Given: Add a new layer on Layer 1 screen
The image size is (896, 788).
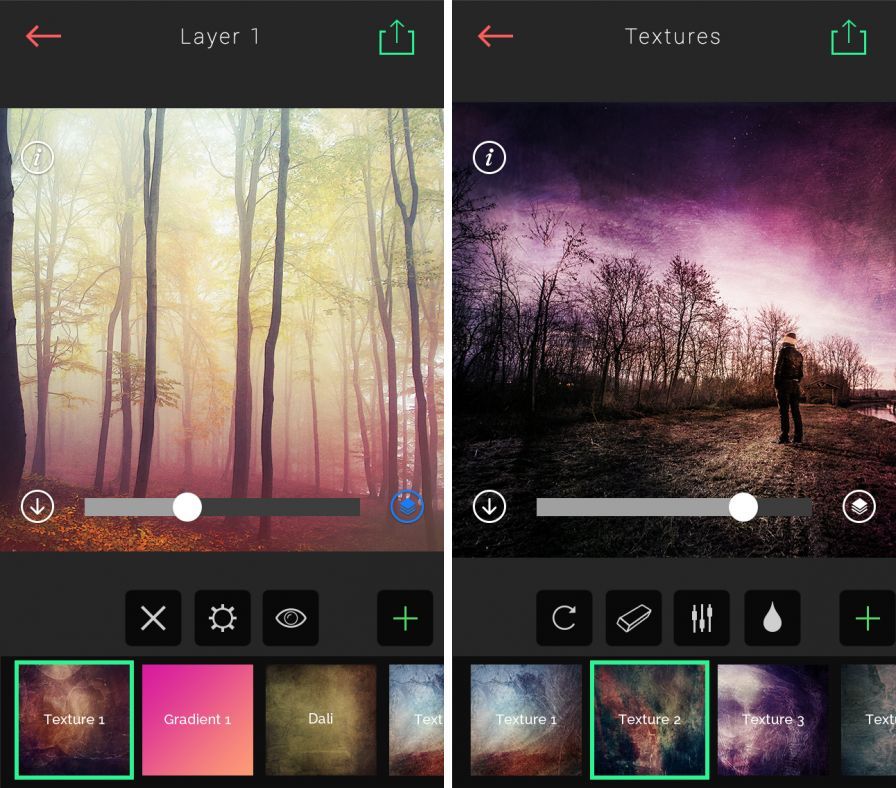Looking at the screenshot, I should coord(405,618).
